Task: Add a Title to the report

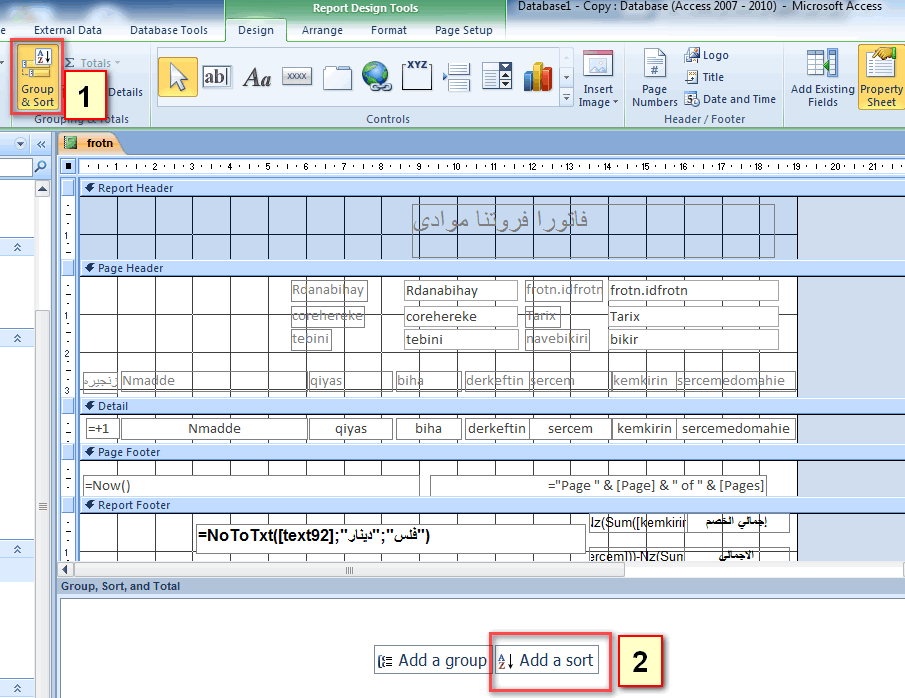Action: point(704,77)
